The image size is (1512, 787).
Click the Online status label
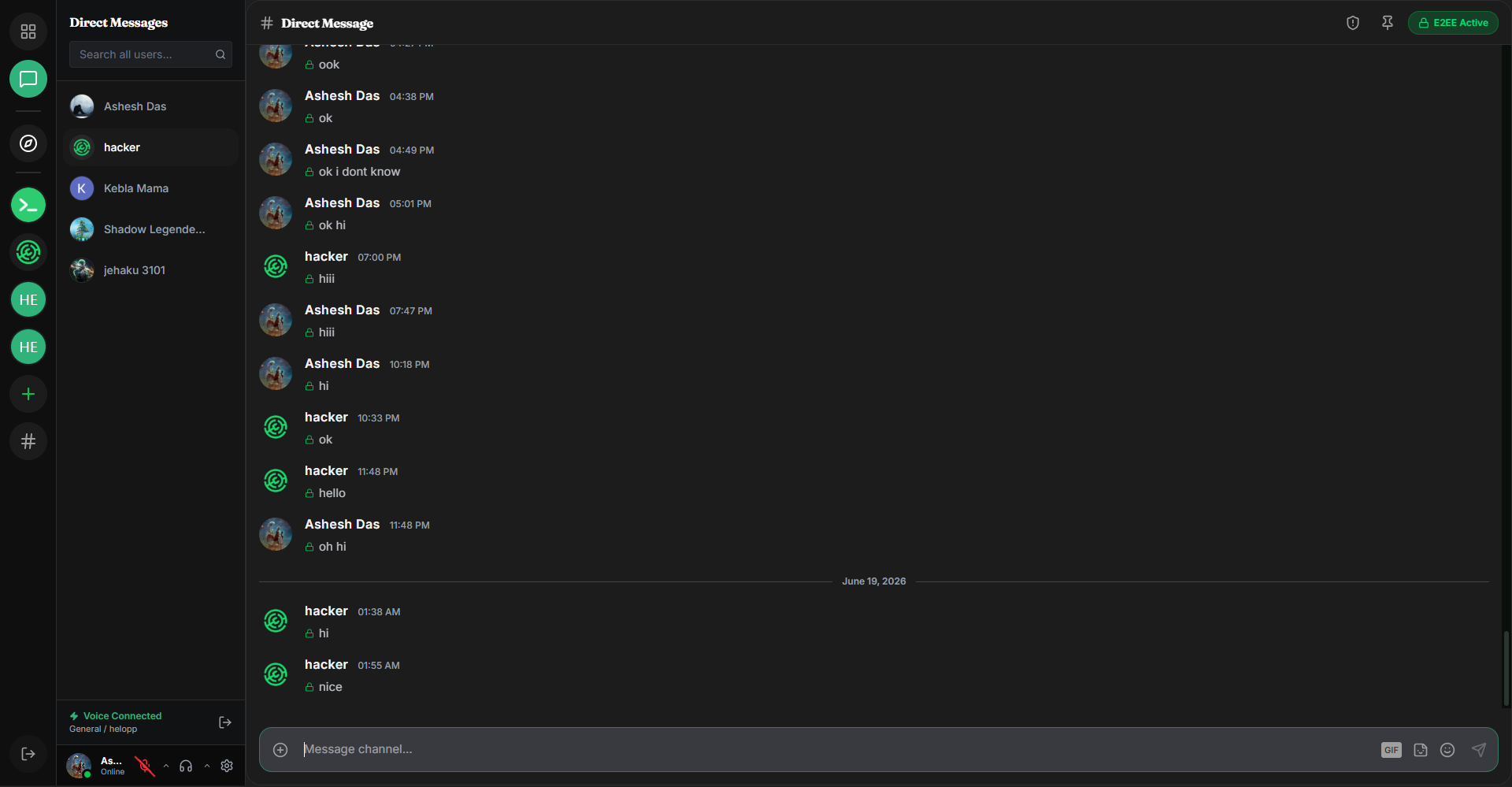(113, 772)
